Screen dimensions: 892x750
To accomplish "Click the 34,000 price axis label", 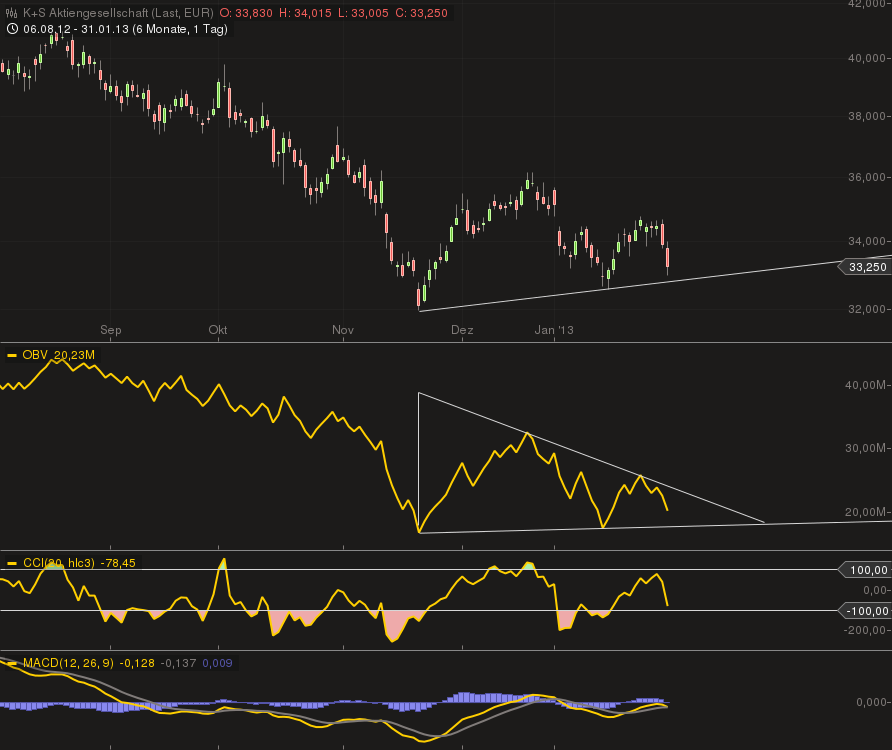I will pos(867,241).
